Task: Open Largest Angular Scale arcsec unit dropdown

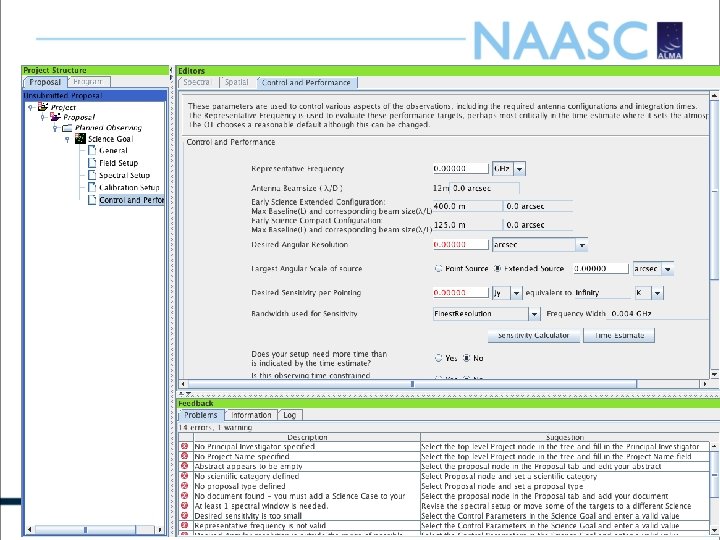Action: (668, 269)
